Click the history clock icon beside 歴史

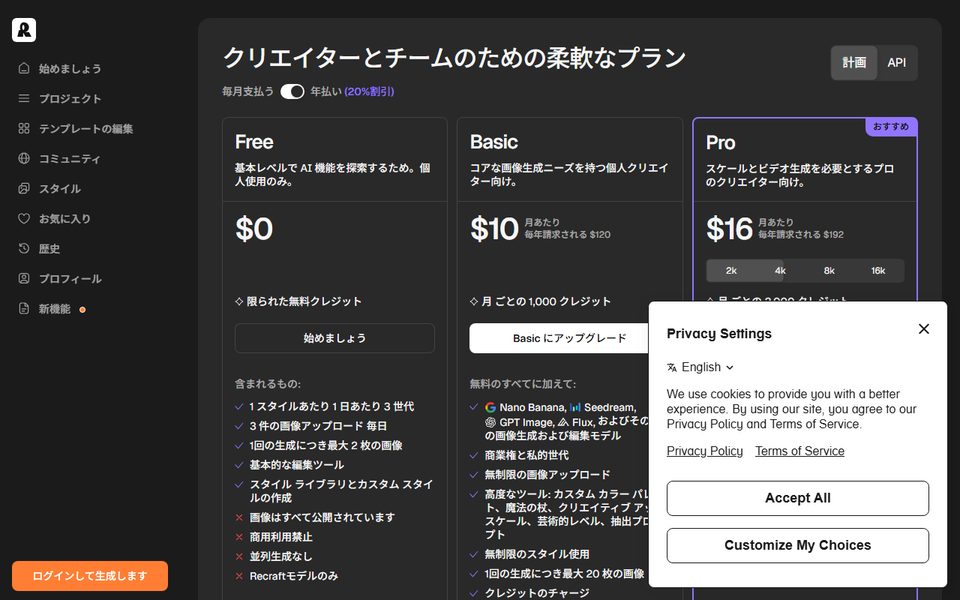24,248
